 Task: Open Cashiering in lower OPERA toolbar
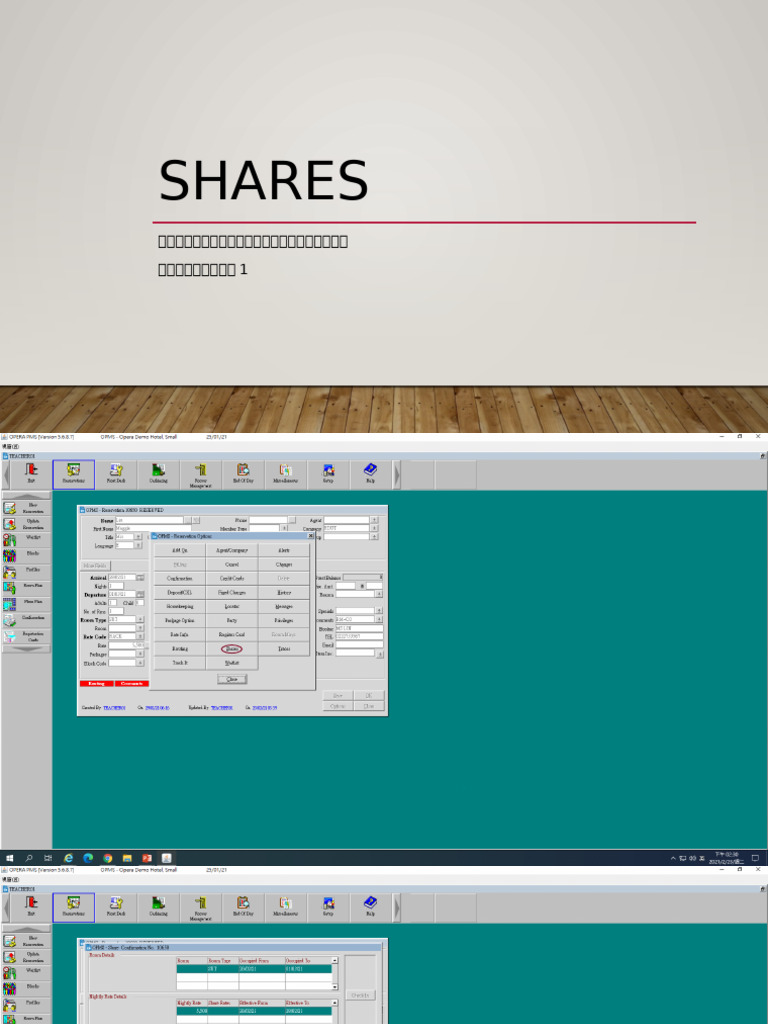tap(158, 907)
